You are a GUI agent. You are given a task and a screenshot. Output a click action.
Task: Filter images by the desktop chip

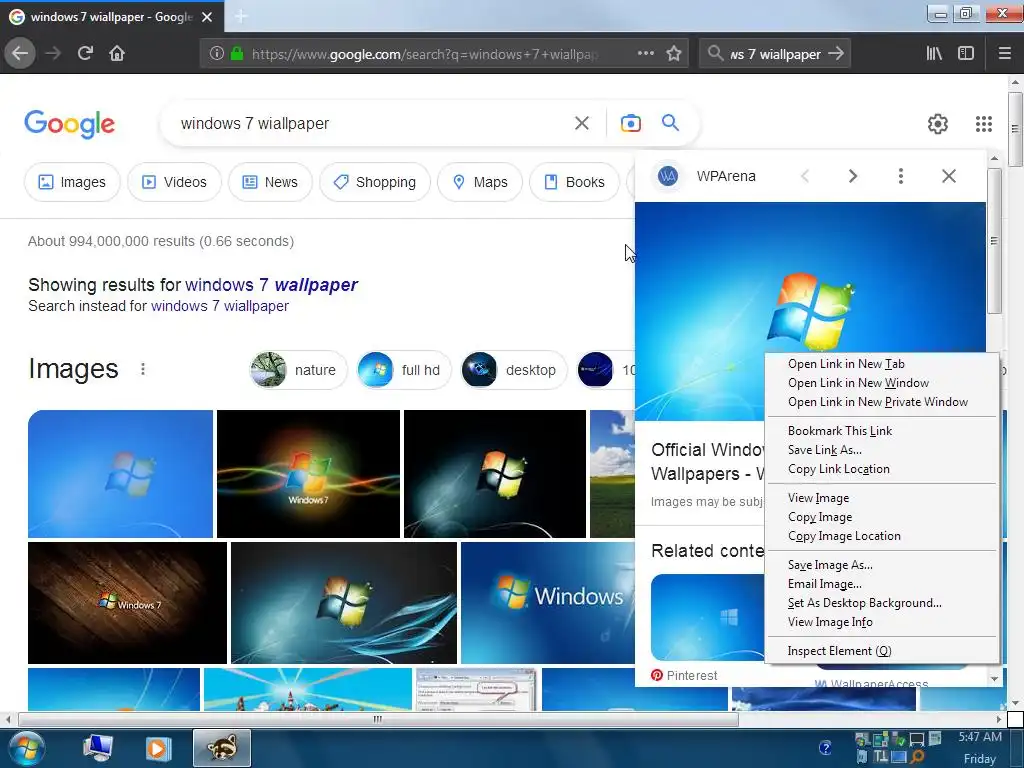click(x=513, y=370)
